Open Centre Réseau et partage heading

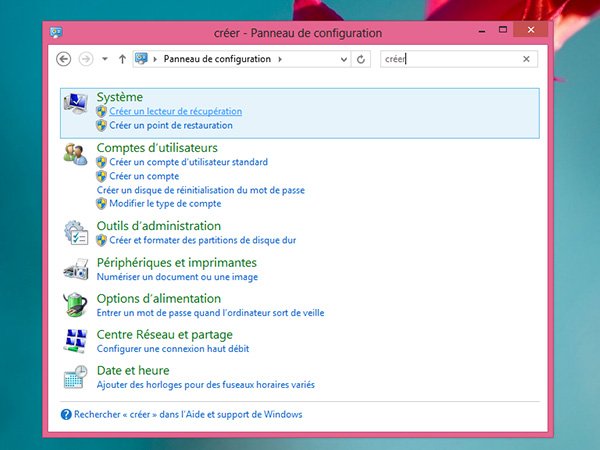[165, 335]
